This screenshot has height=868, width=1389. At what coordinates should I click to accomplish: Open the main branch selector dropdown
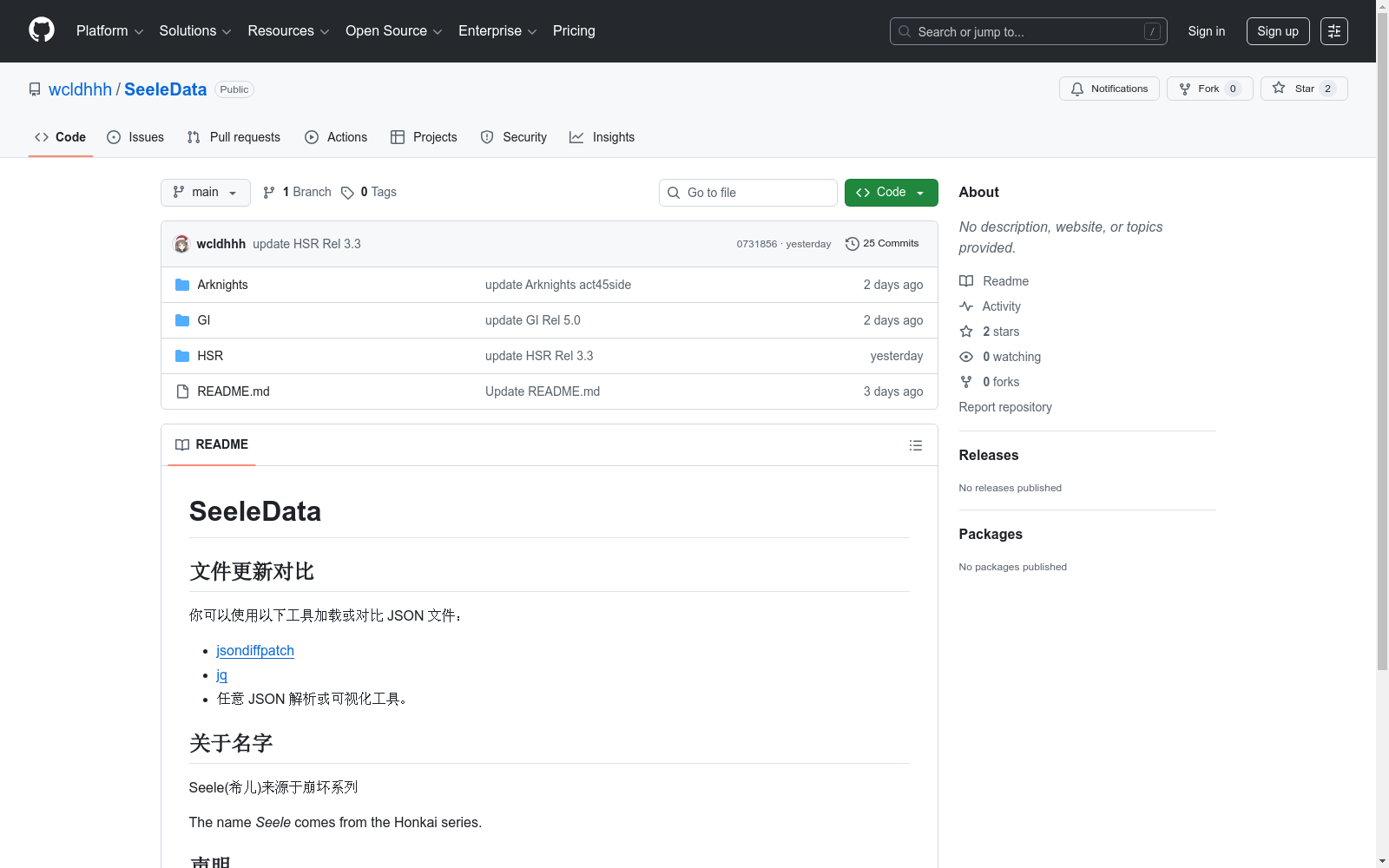click(206, 193)
